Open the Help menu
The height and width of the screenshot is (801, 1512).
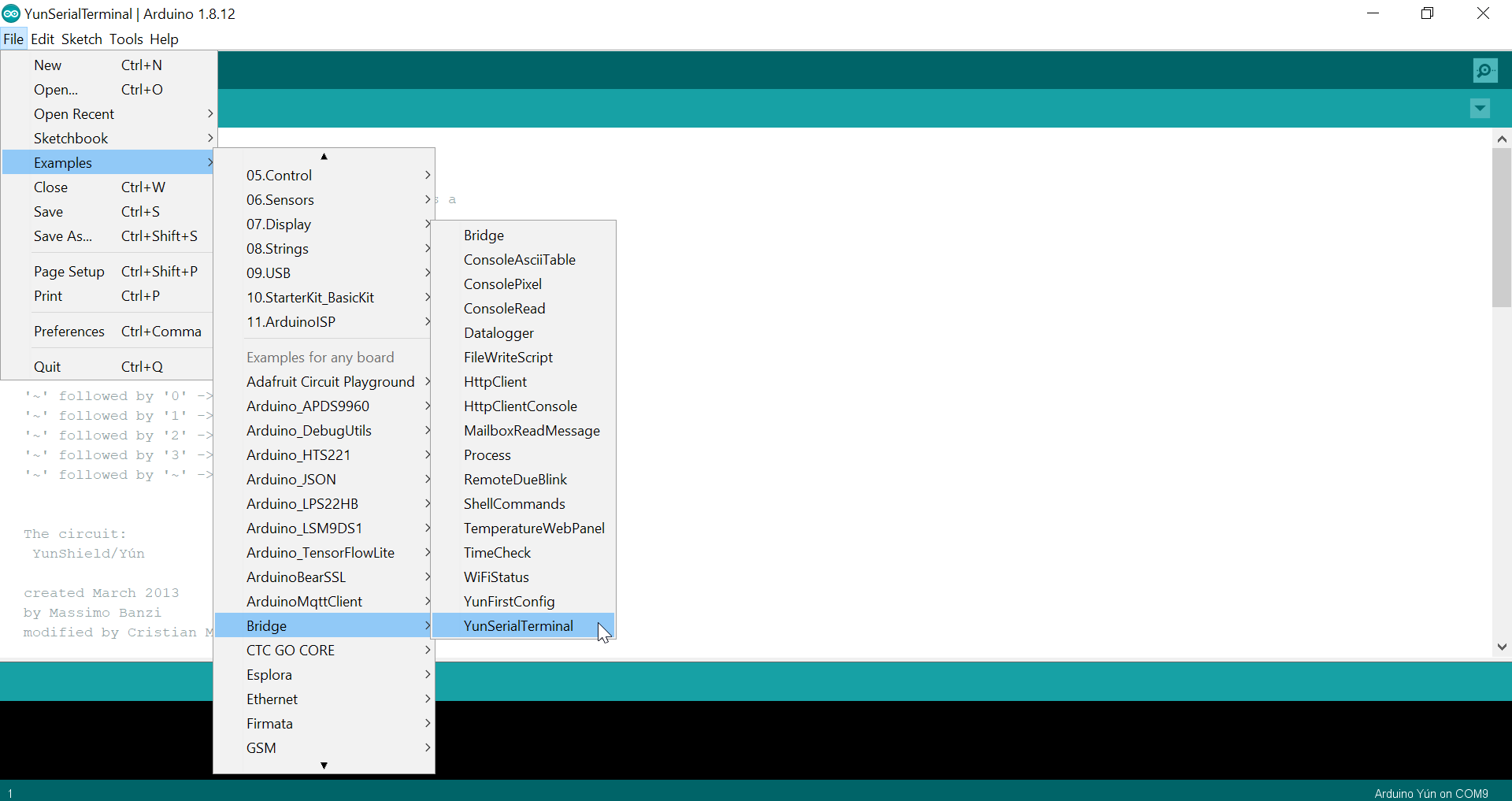tap(164, 39)
